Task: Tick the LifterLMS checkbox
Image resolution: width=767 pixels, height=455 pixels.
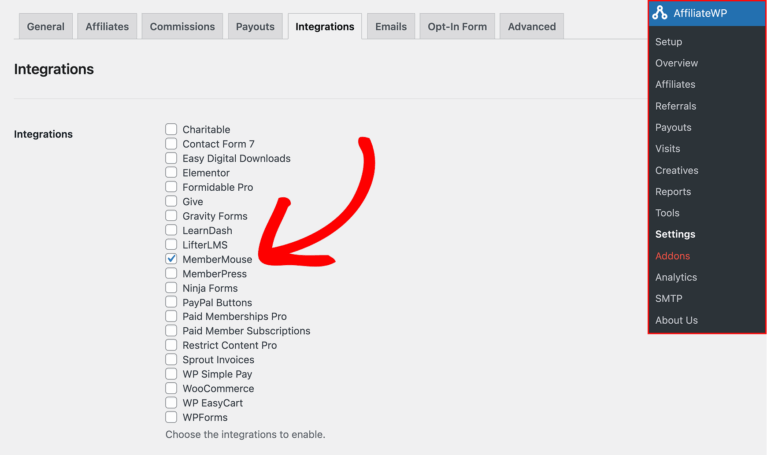Action: coord(171,244)
